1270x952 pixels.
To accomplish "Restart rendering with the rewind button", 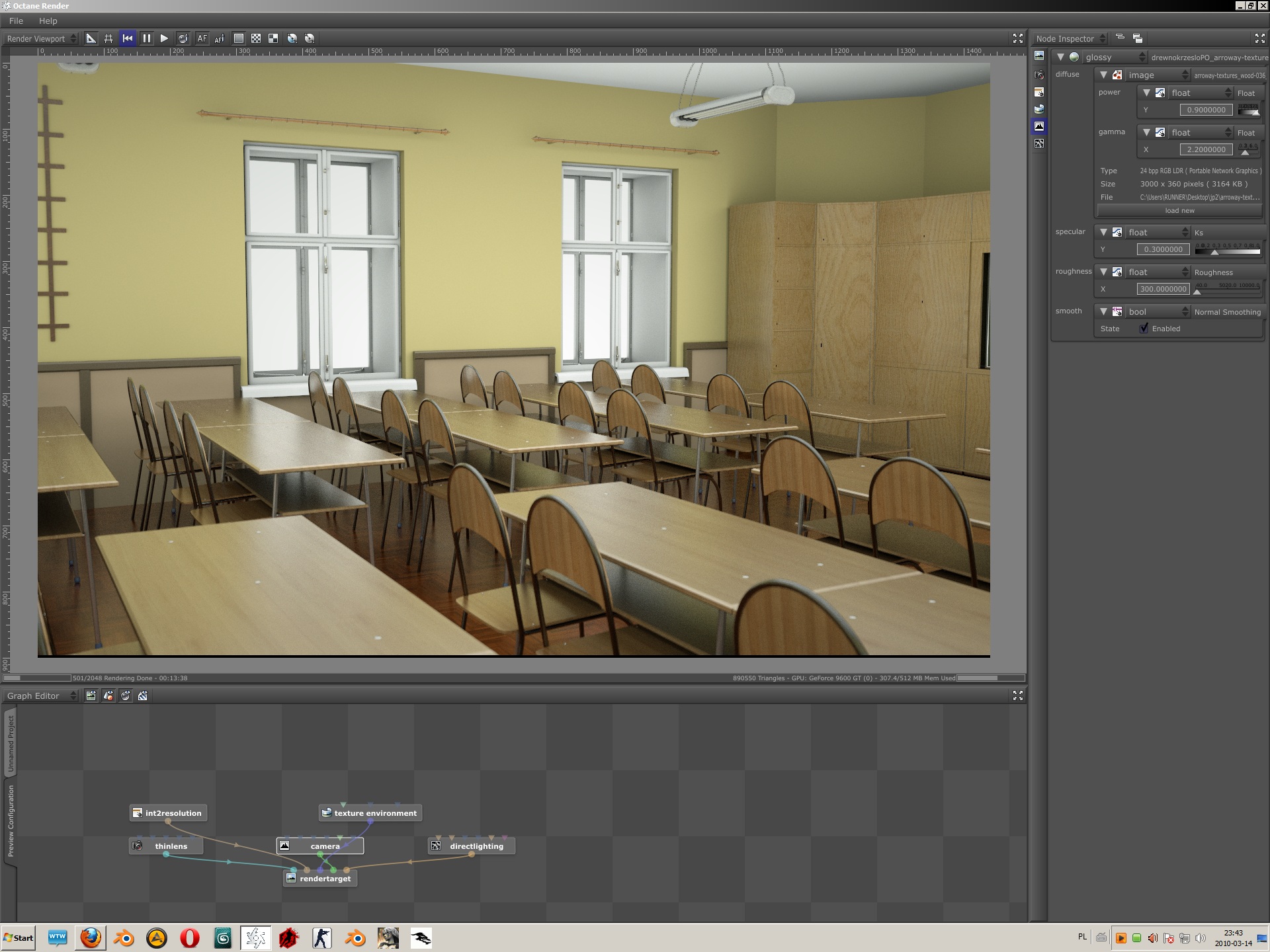I will [x=128, y=38].
